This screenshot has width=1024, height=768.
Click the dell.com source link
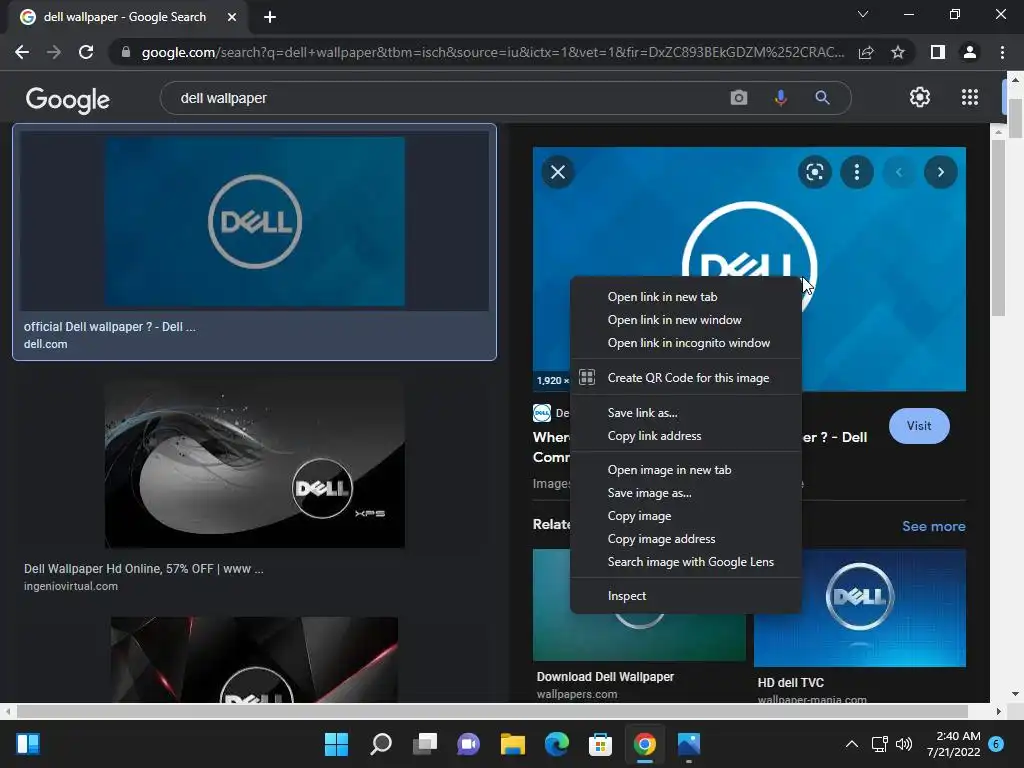46,344
